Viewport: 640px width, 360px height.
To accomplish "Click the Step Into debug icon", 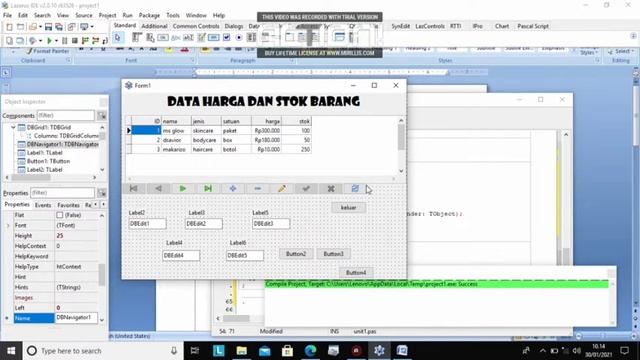I will (85, 40).
